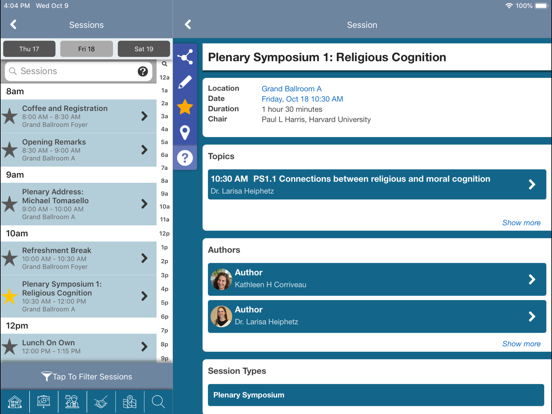The image size is (552, 414).
Task: Open the presentations icon in the bottom bar
Action: 44,402
